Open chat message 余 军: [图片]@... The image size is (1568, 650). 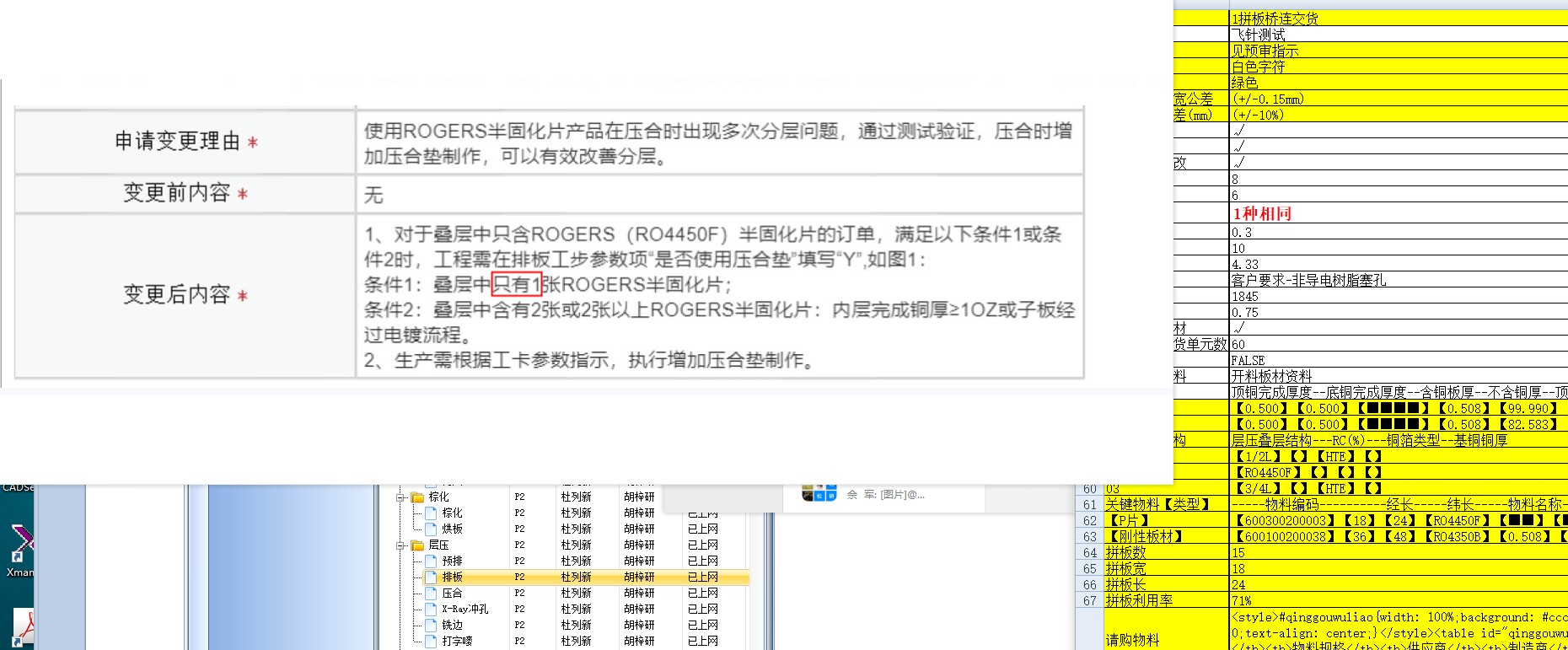(x=885, y=495)
